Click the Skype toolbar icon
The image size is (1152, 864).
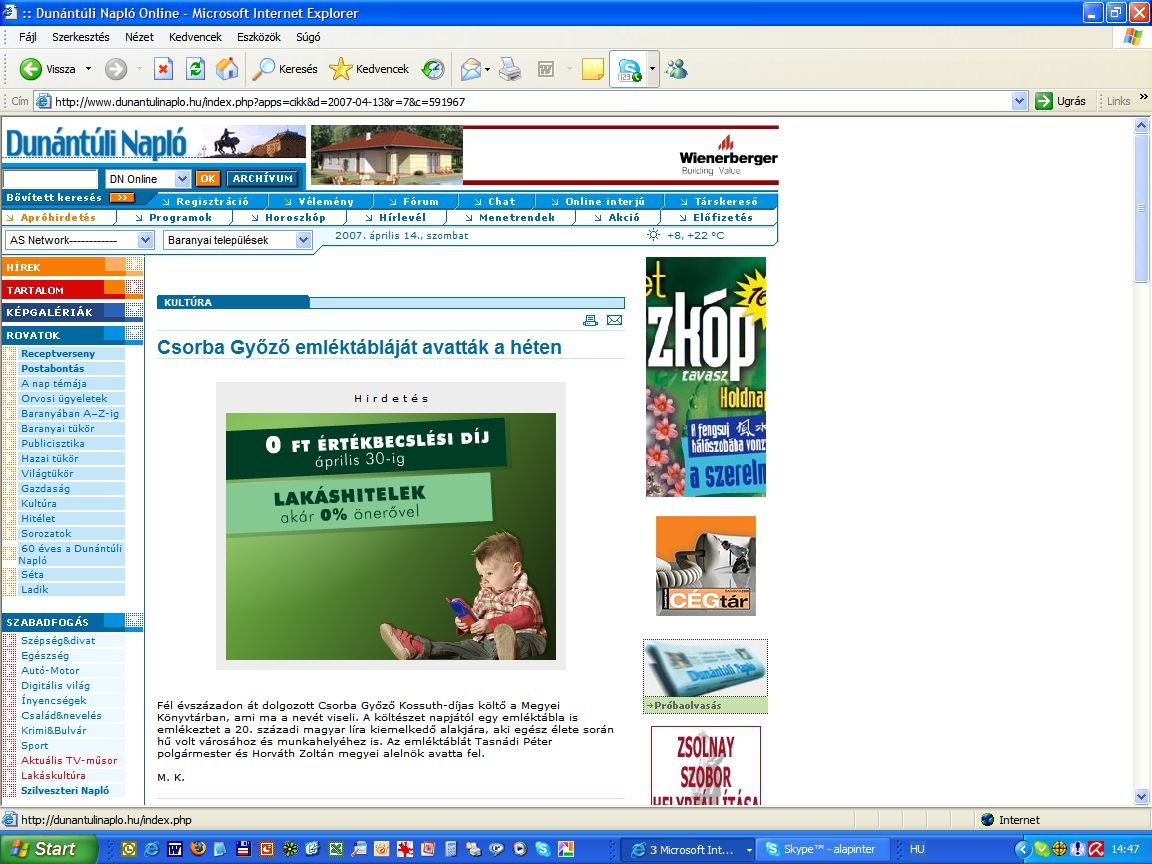pyautogui.click(x=629, y=69)
